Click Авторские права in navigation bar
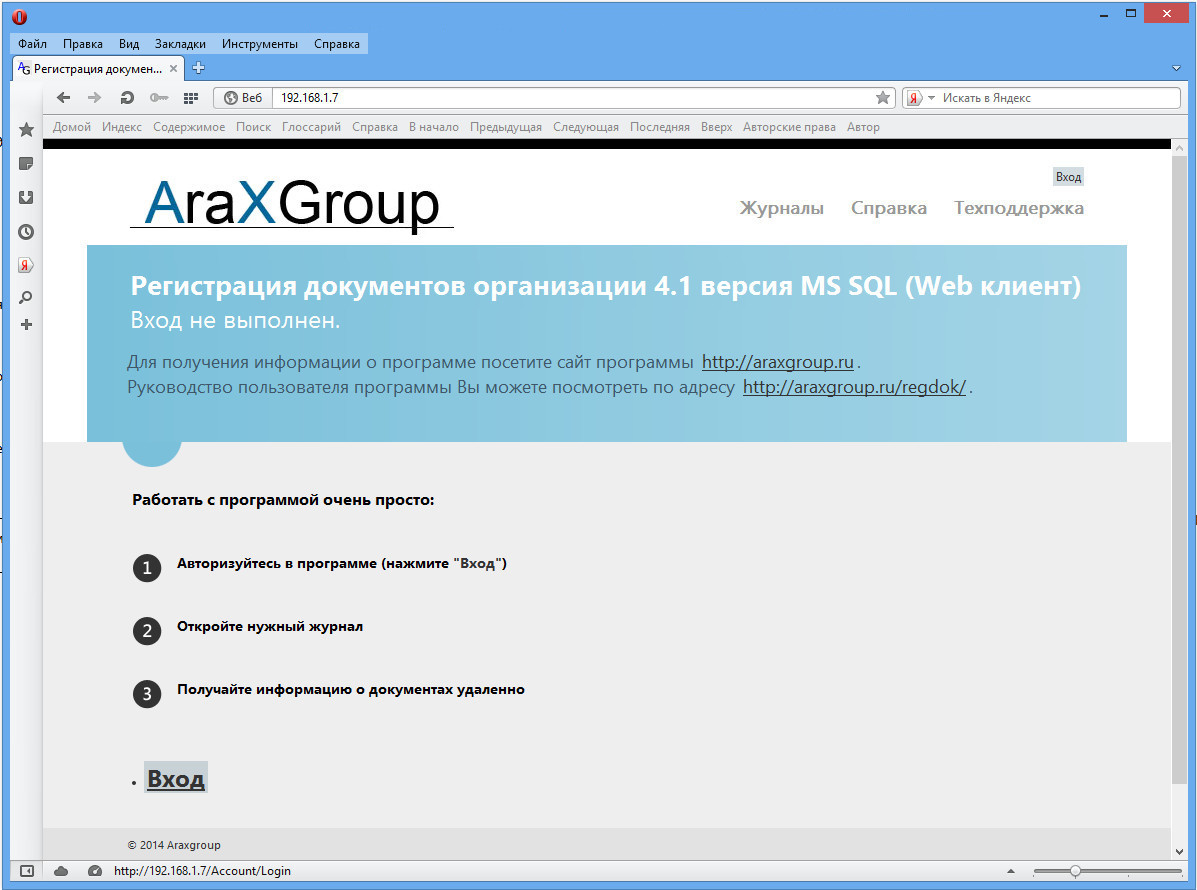 tap(789, 127)
